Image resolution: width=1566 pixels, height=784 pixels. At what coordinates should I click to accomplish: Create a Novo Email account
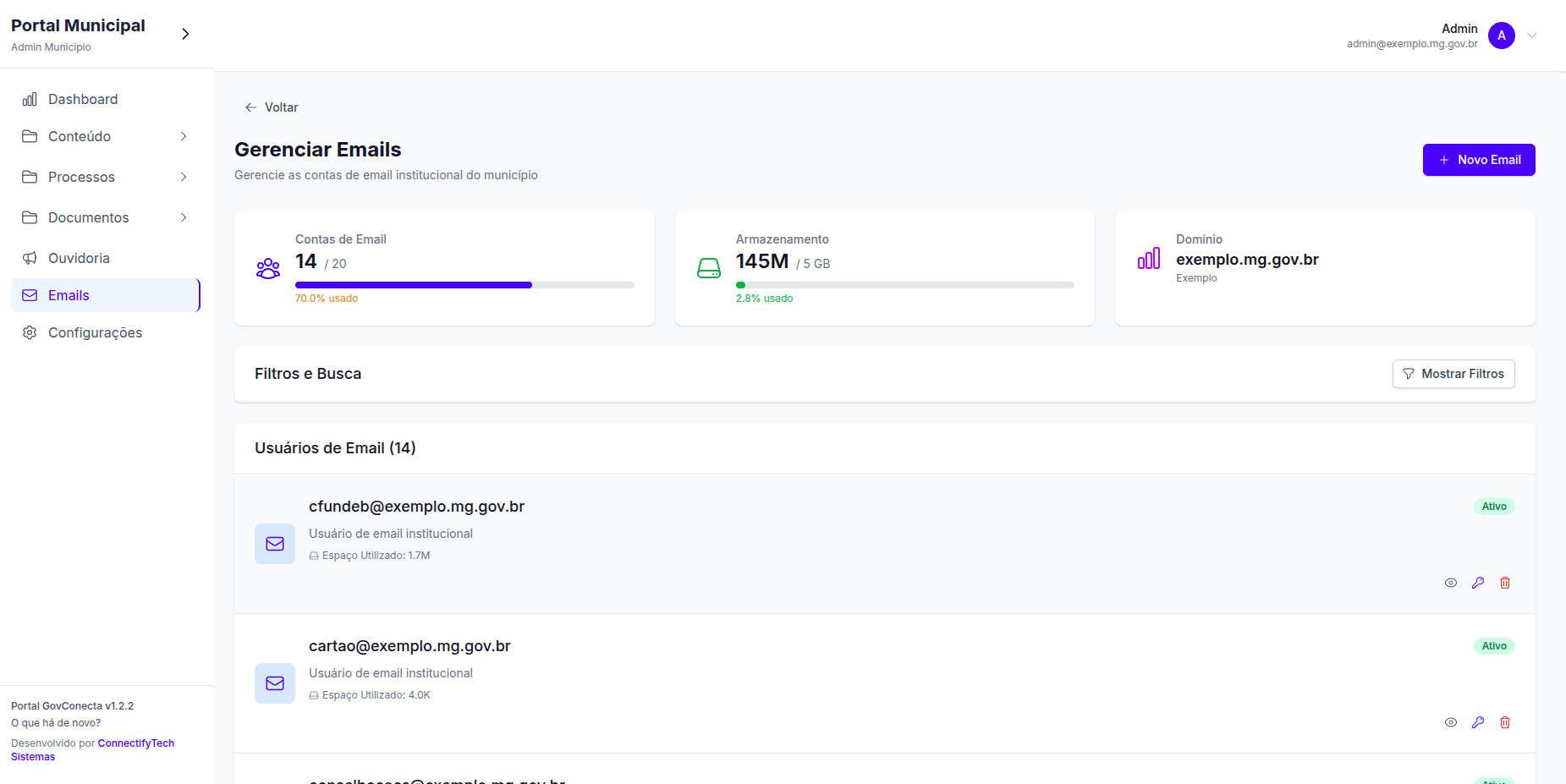pyautogui.click(x=1479, y=160)
